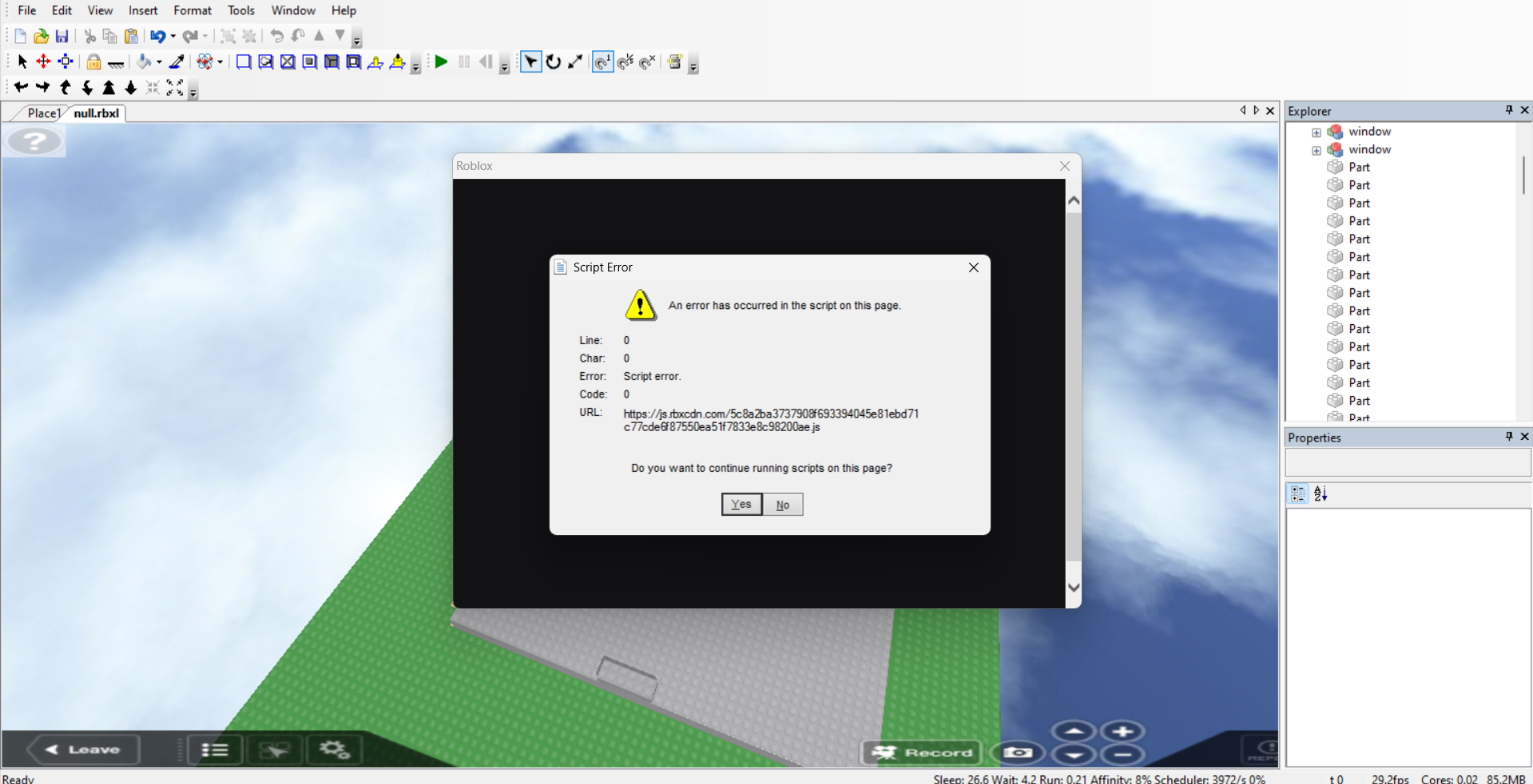Click the Material tool icon
This screenshot has width=1533, height=784.
(x=205, y=61)
